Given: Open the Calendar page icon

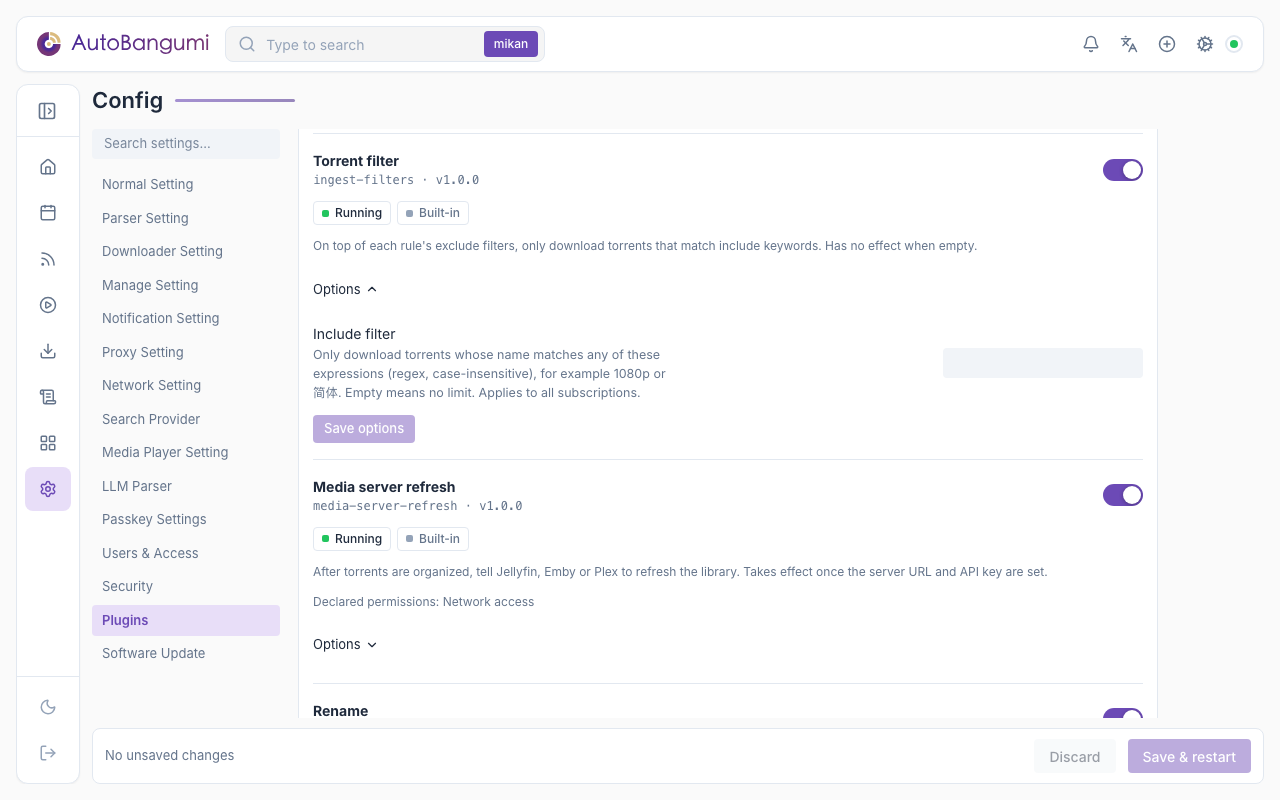Looking at the screenshot, I should [x=48, y=213].
